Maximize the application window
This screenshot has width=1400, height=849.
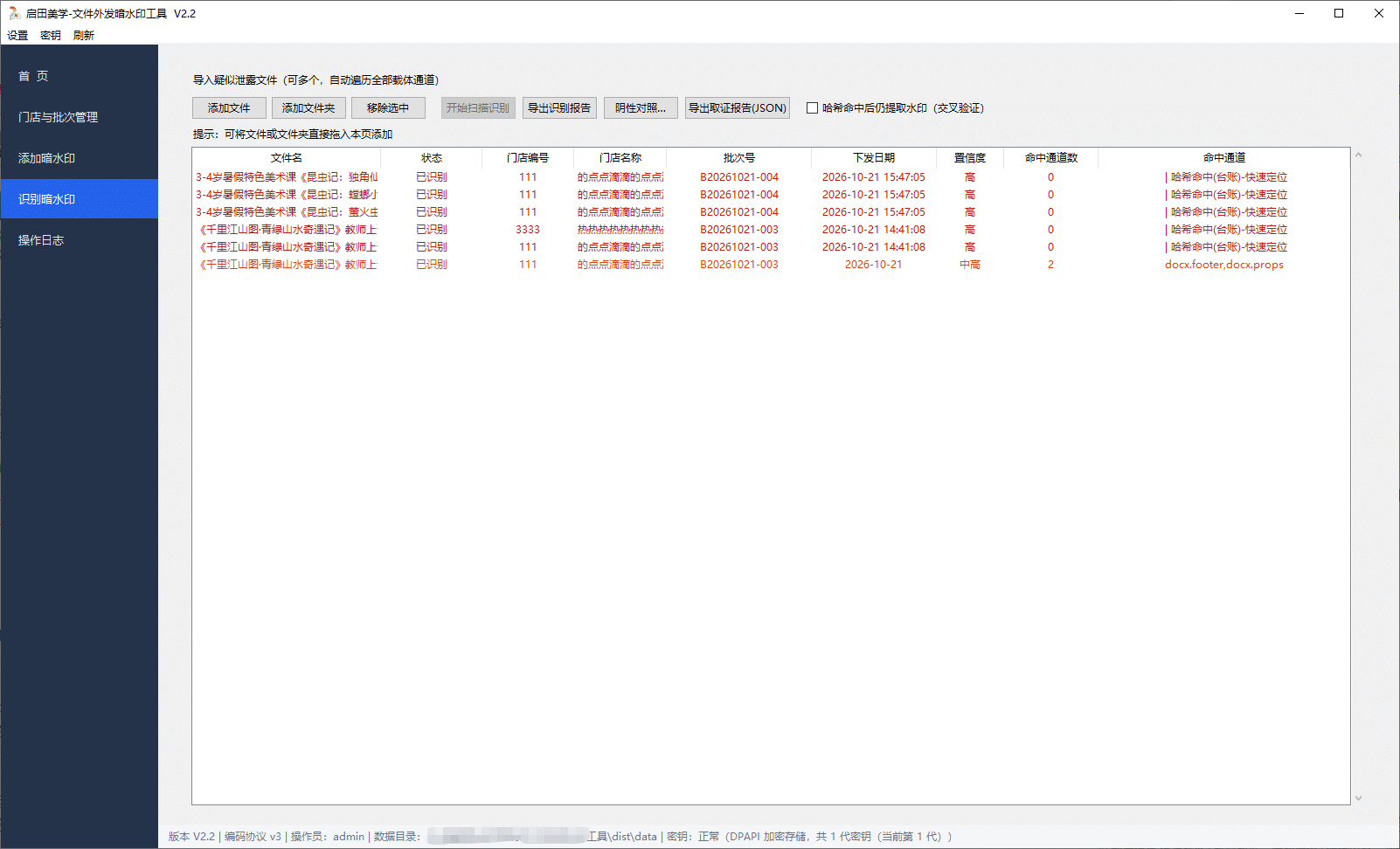click(1339, 13)
